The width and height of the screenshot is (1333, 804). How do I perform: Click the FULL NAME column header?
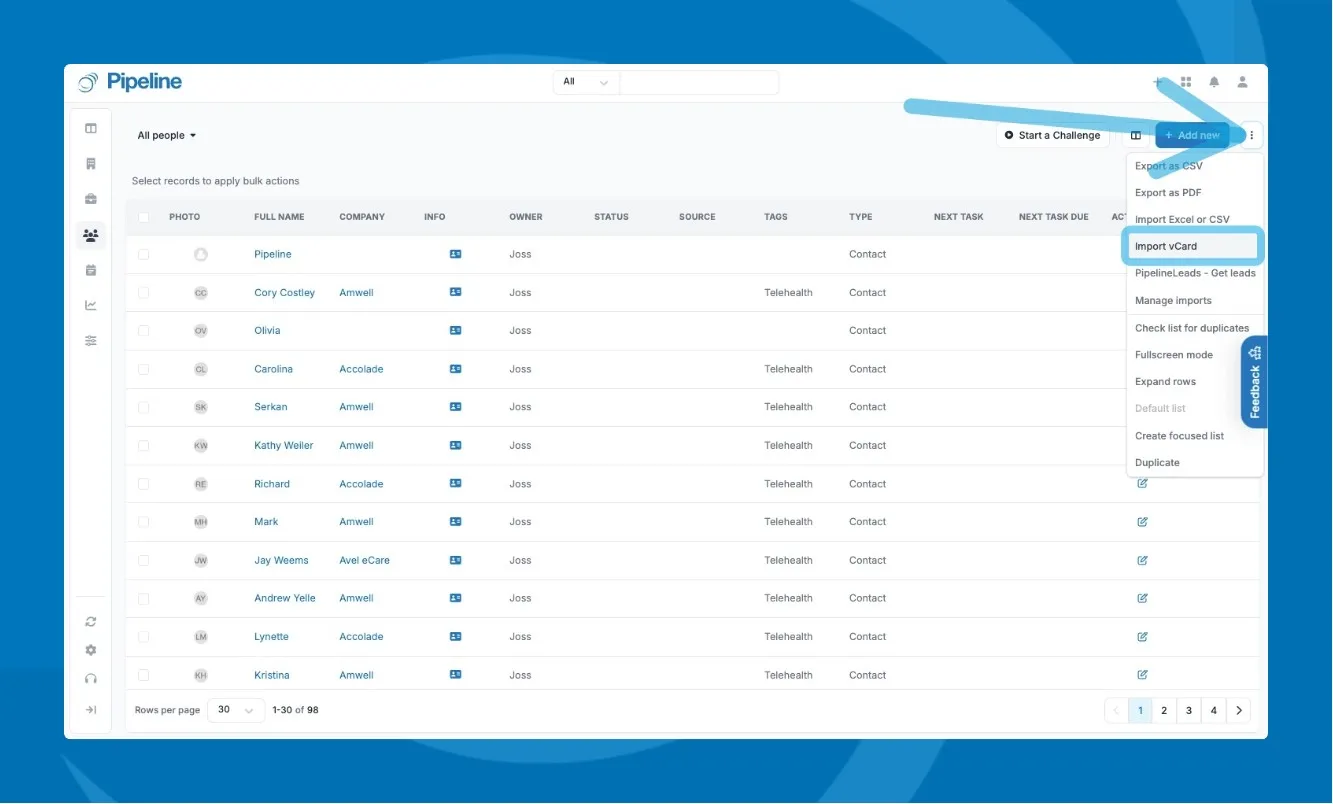279,217
